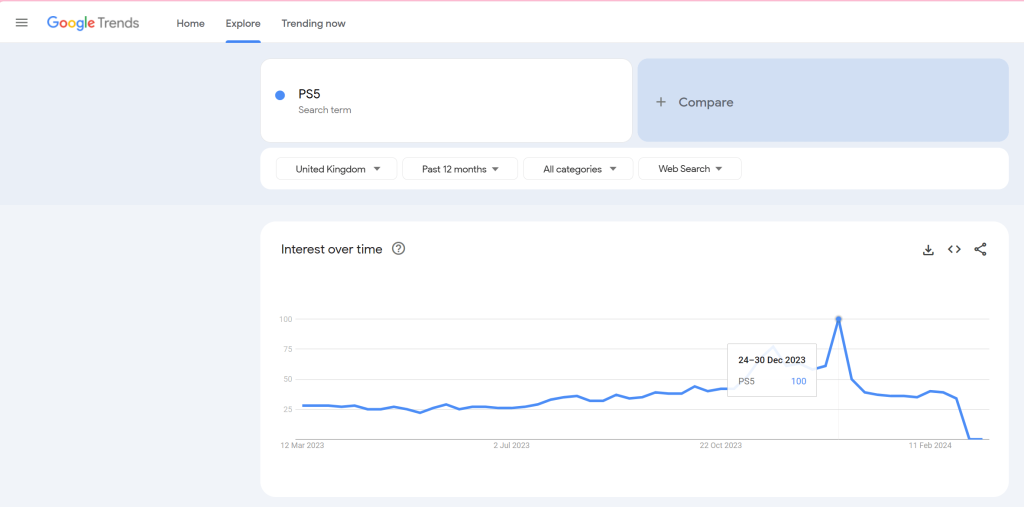Click the 2 Jul 2023 axis label
Image resolution: width=1024 pixels, height=507 pixels.
pos(511,446)
